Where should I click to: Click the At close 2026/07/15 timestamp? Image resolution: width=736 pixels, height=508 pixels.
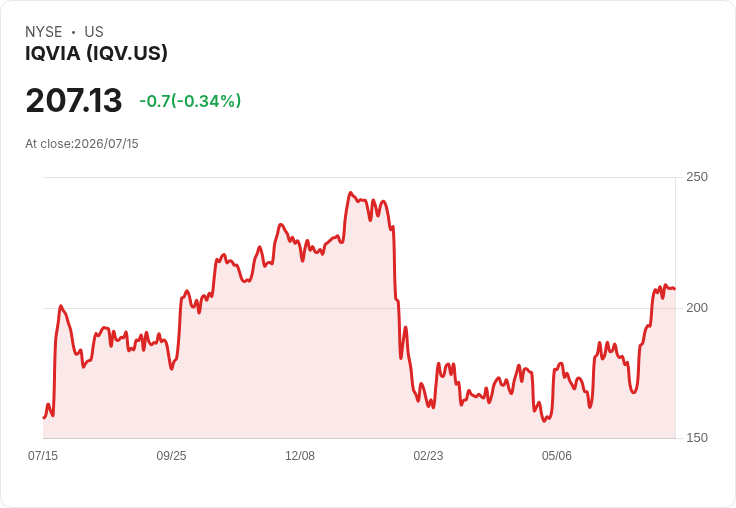pyautogui.click(x=82, y=144)
